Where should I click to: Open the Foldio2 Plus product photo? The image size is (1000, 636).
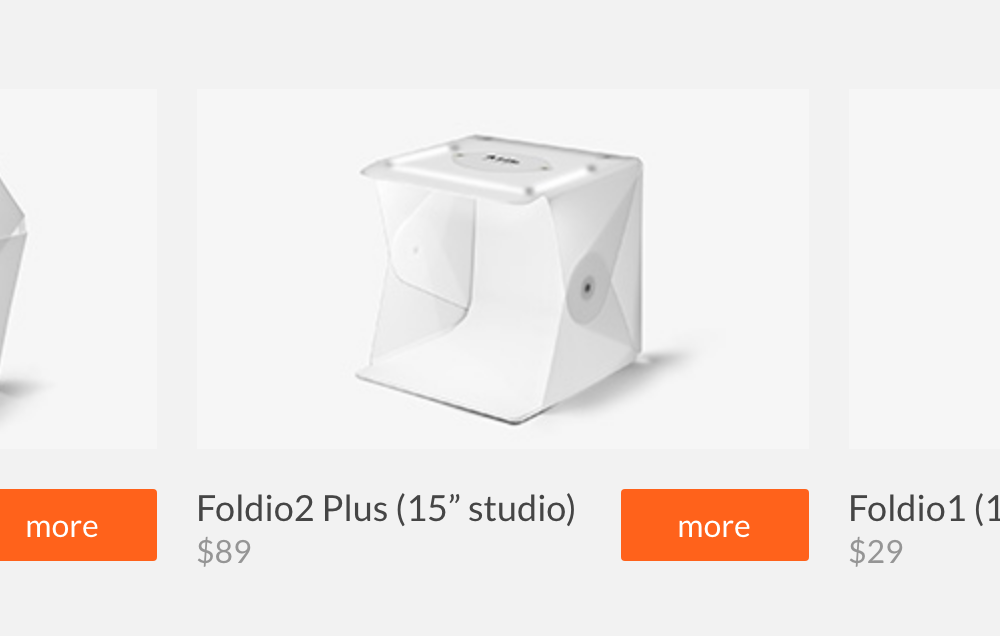[x=503, y=269]
